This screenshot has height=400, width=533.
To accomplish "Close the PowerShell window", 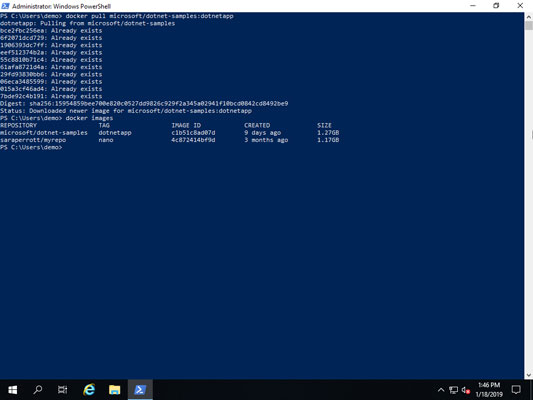I will [520, 6].
